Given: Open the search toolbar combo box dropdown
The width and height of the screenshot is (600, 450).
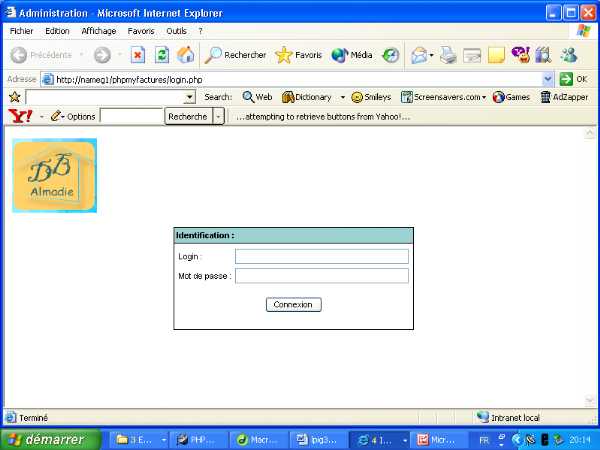Looking at the screenshot, I should pos(189,97).
